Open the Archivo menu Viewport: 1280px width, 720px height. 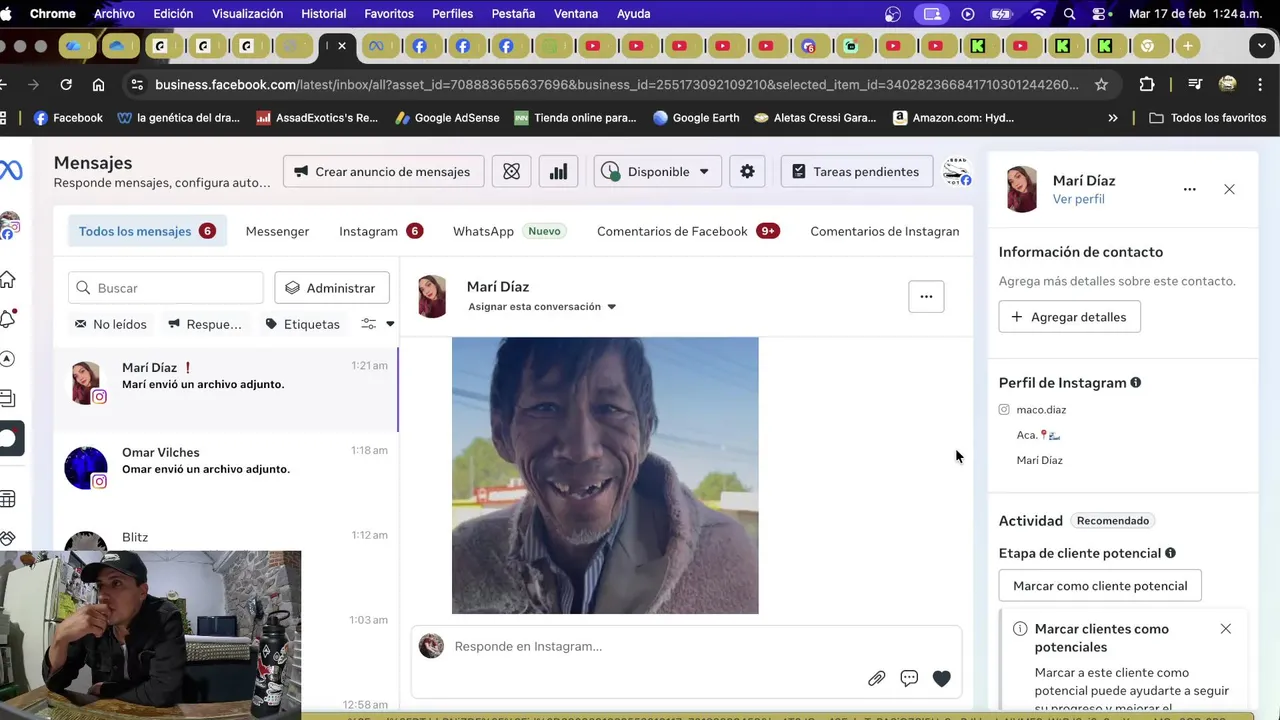point(114,14)
